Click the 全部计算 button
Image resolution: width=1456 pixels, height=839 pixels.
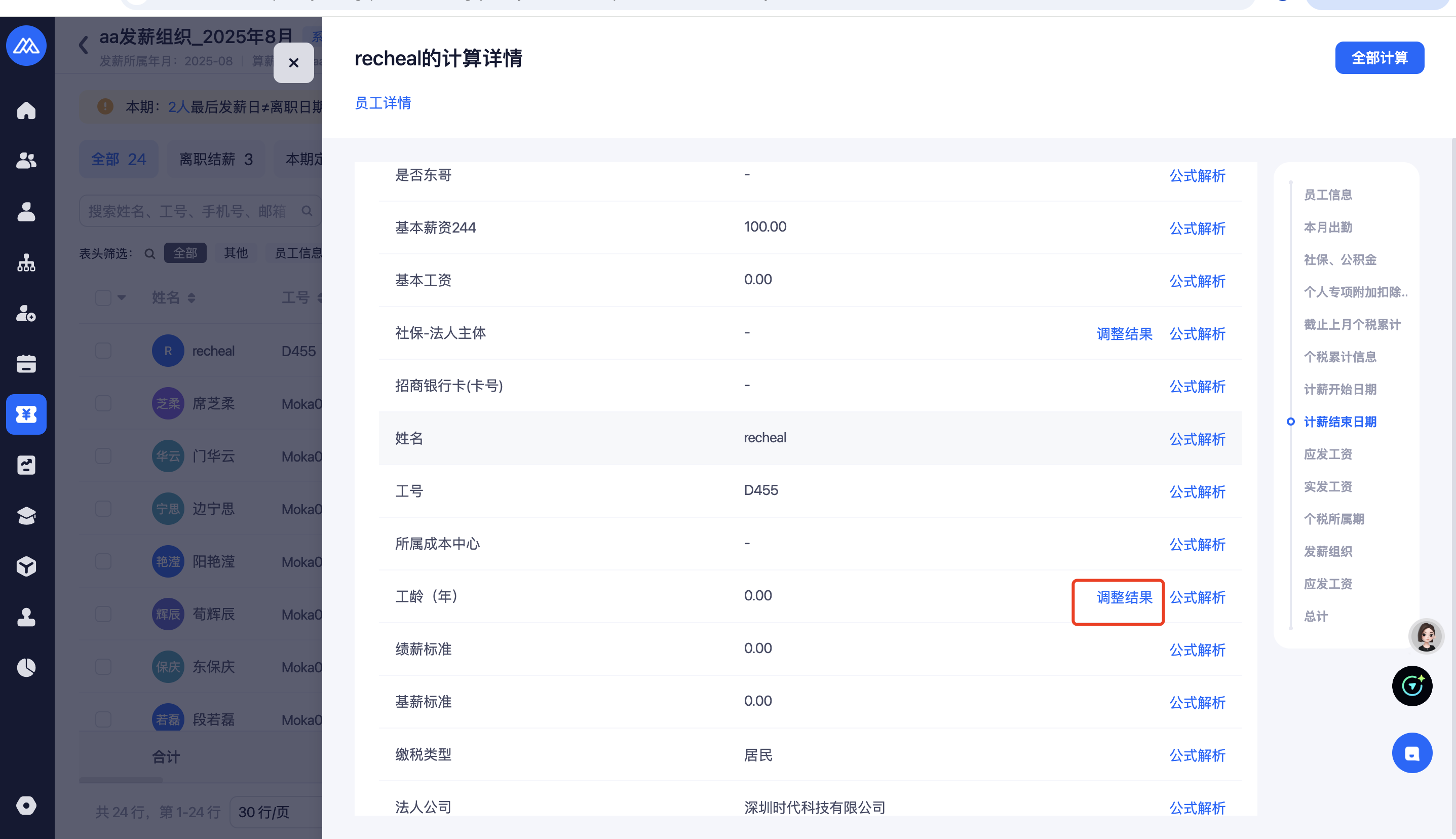click(x=1379, y=58)
